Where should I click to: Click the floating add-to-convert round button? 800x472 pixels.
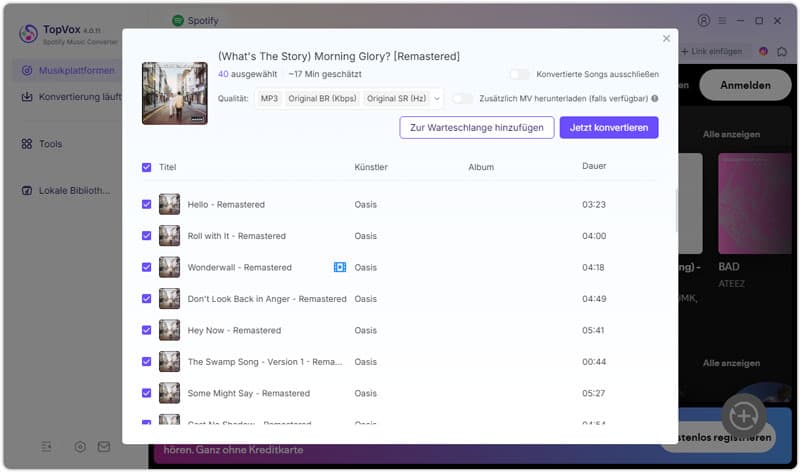pos(743,416)
